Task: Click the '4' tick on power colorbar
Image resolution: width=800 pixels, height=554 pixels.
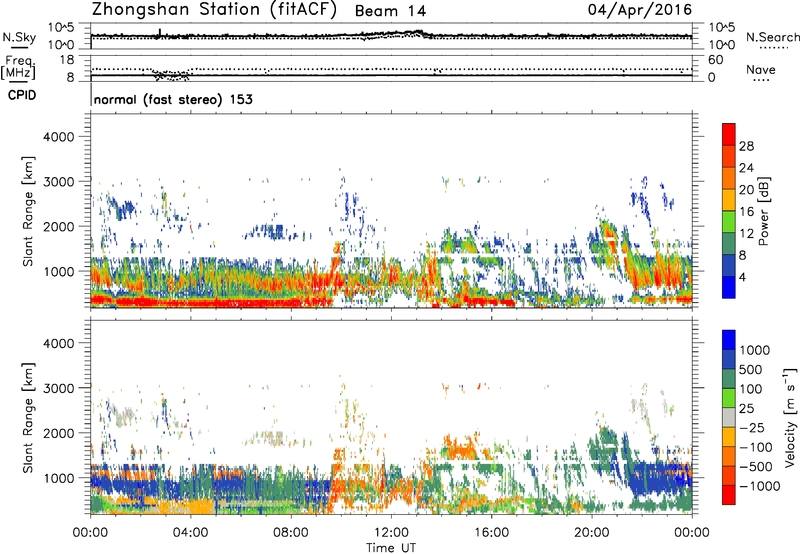Action: [x=742, y=277]
